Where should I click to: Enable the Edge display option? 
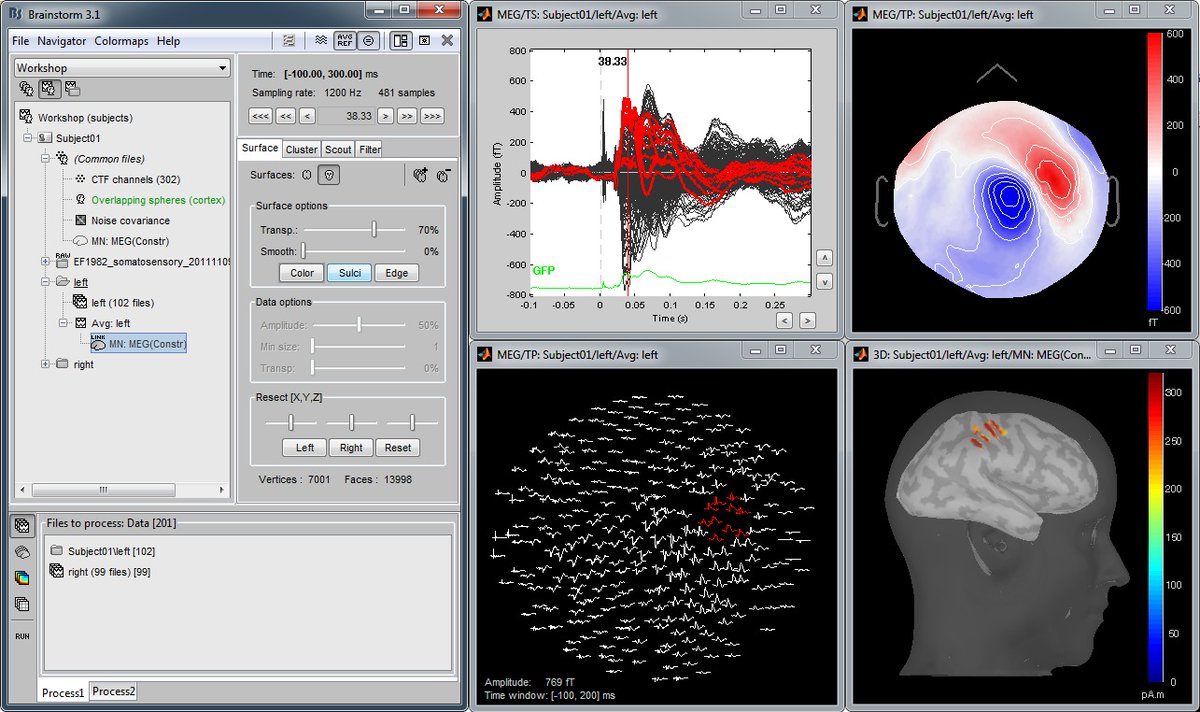click(x=398, y=272)
